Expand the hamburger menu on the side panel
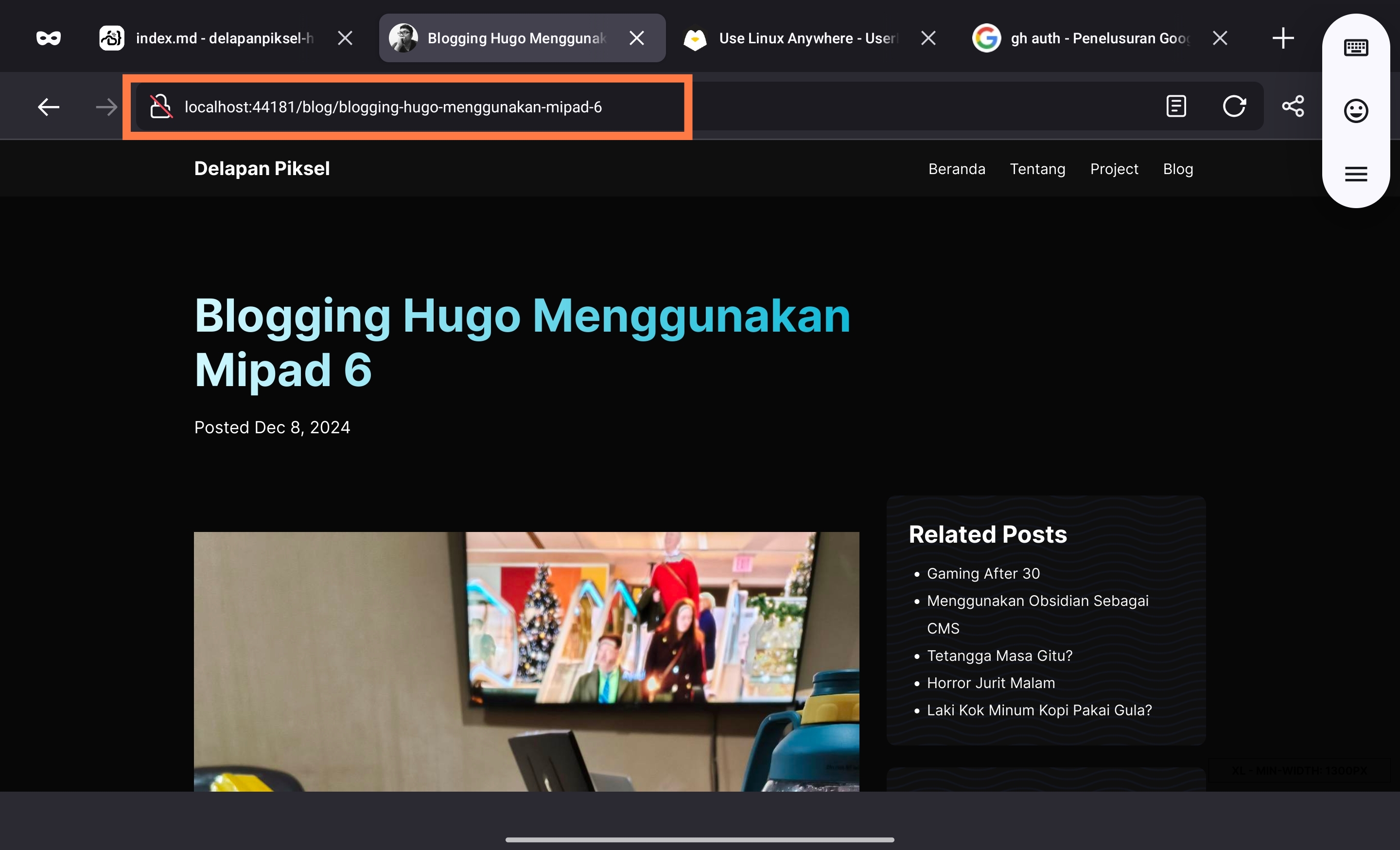 point(1356,174)
